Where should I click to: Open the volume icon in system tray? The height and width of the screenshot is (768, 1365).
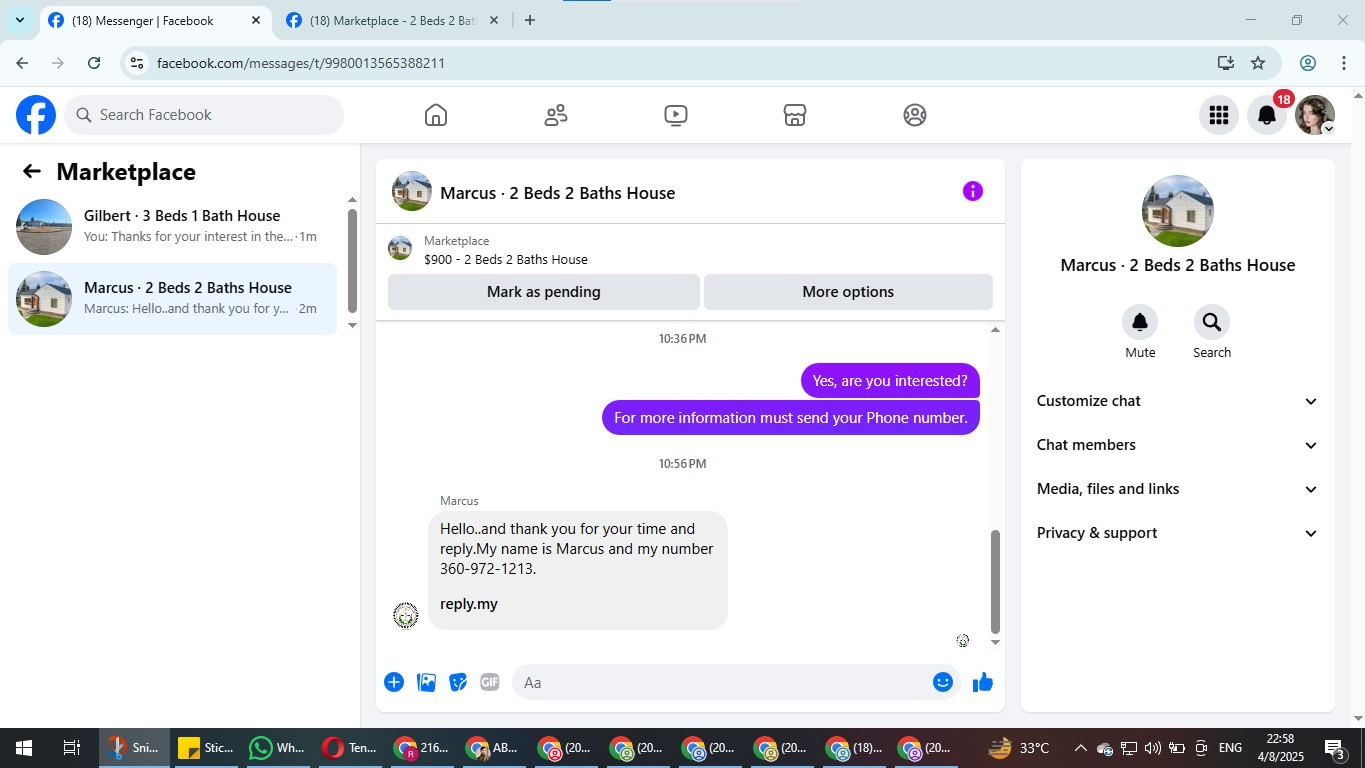(1152, 748)
